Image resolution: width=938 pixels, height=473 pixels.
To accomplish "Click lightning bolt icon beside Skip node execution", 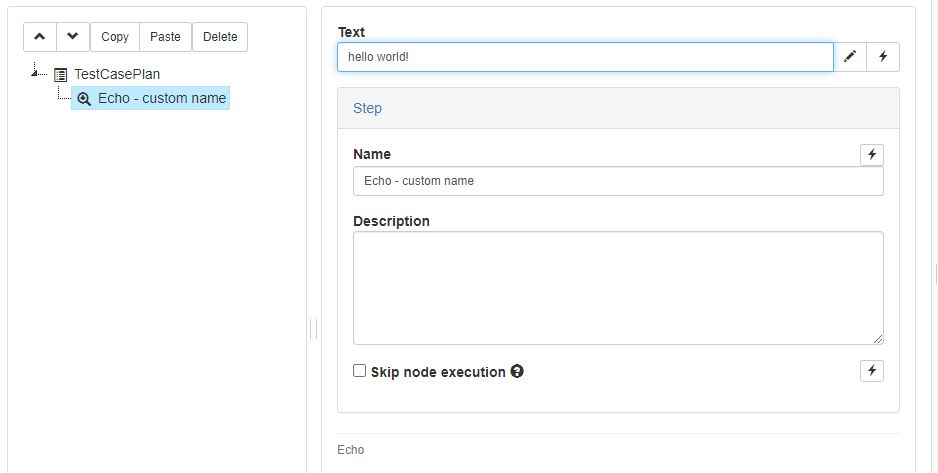I will point(872,371).
